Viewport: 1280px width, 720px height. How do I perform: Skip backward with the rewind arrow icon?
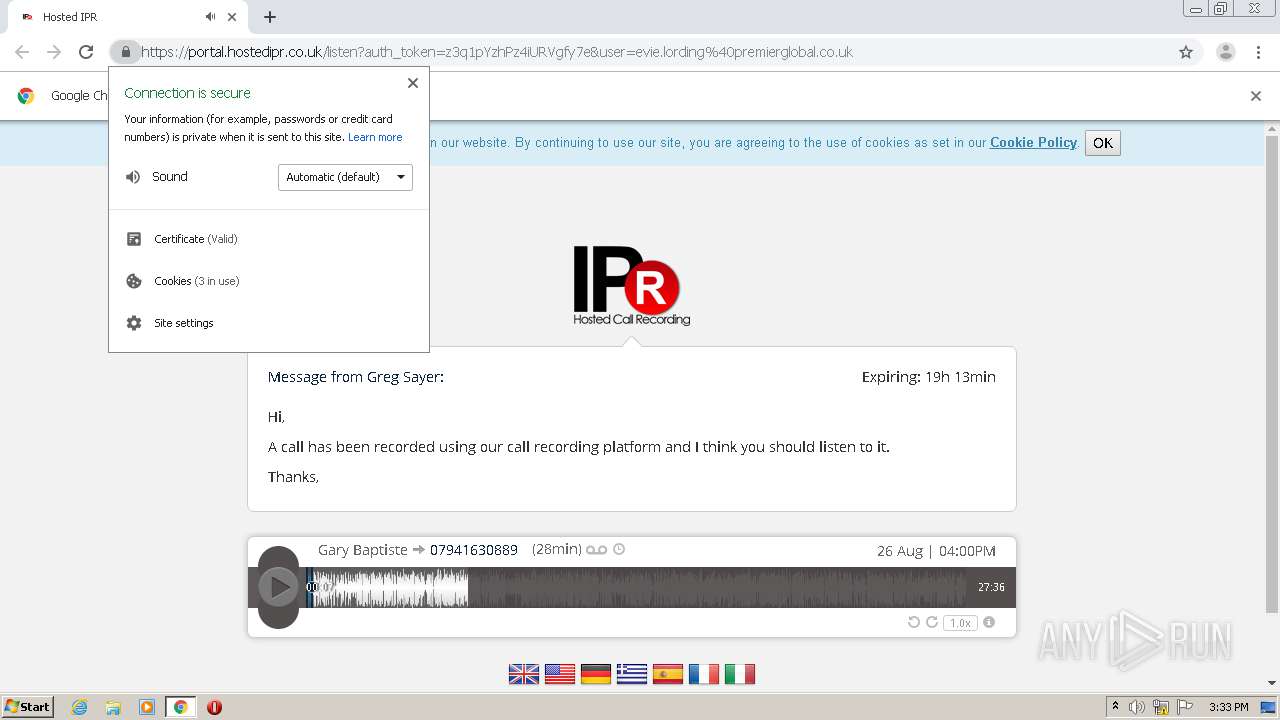tap(913, 622)
